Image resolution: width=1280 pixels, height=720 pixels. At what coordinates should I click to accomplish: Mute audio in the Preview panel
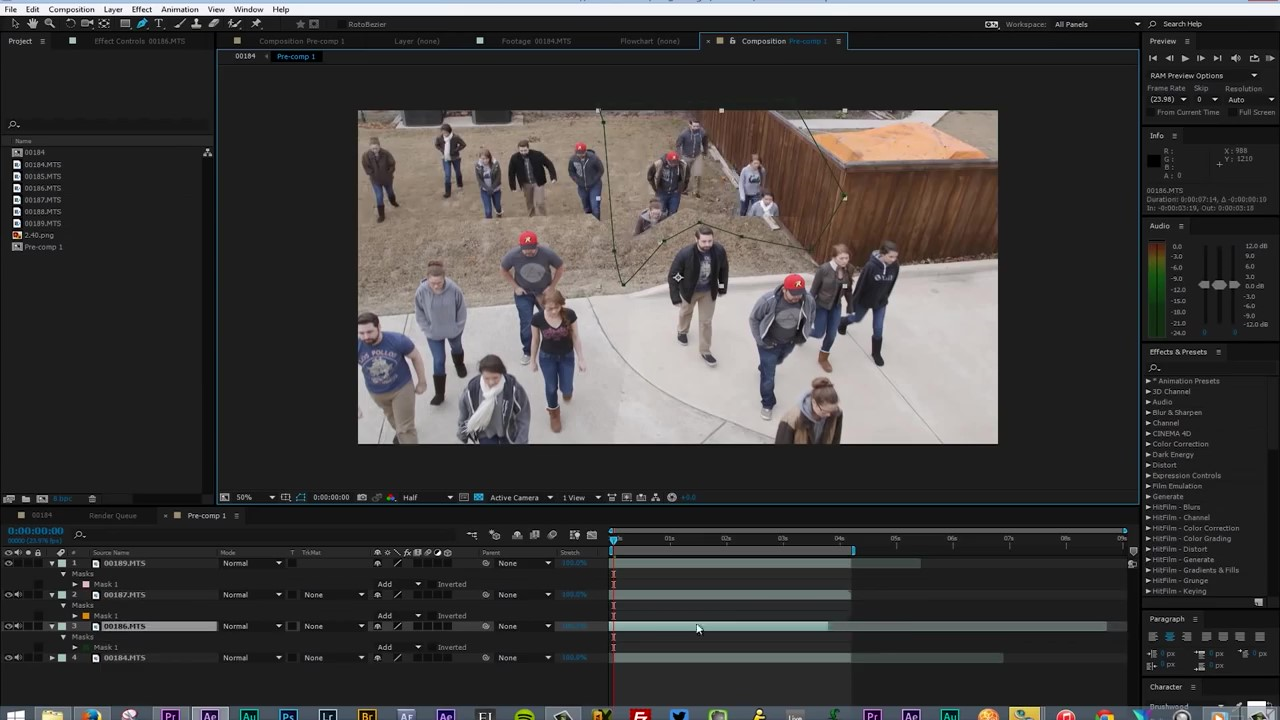click(x=1236, y=58)
